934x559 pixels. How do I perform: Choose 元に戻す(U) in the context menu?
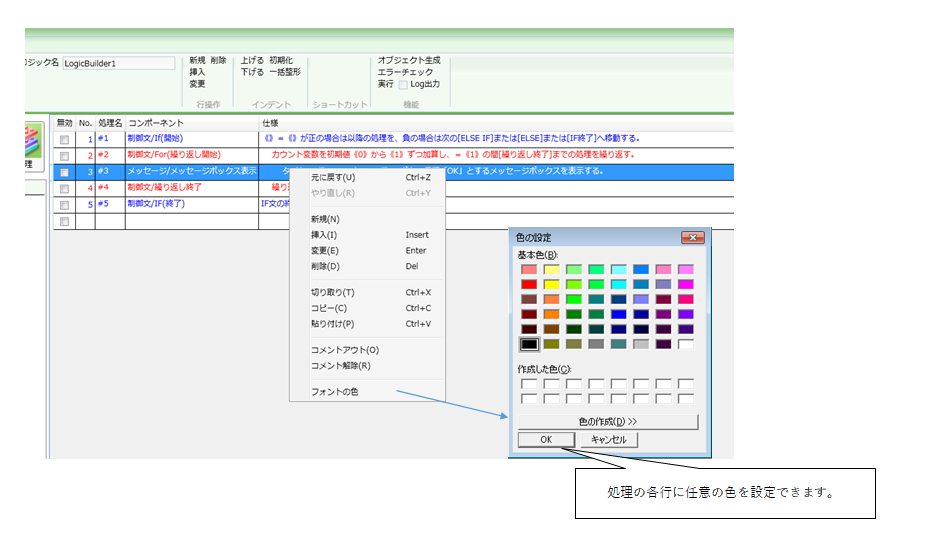click(368, 178)
